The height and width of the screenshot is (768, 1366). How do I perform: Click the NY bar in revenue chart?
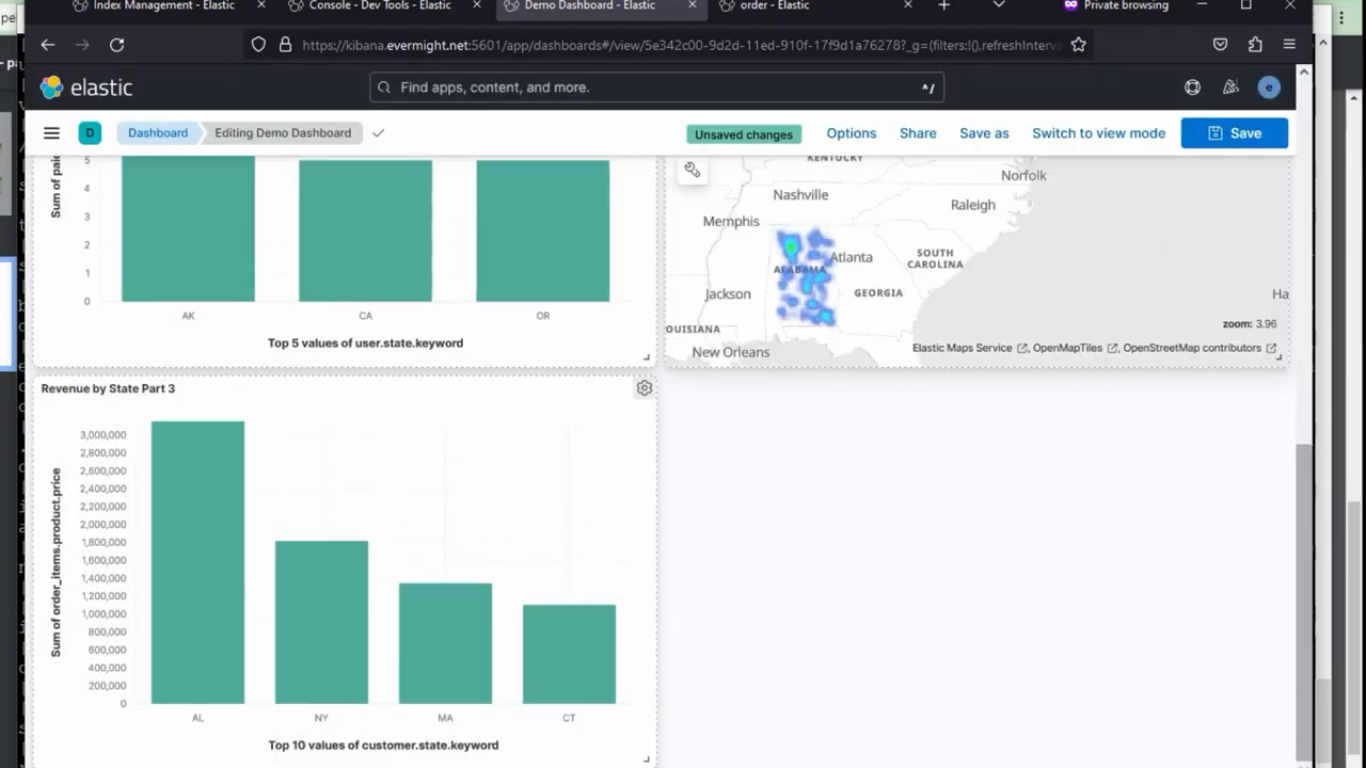click(322, 622)
